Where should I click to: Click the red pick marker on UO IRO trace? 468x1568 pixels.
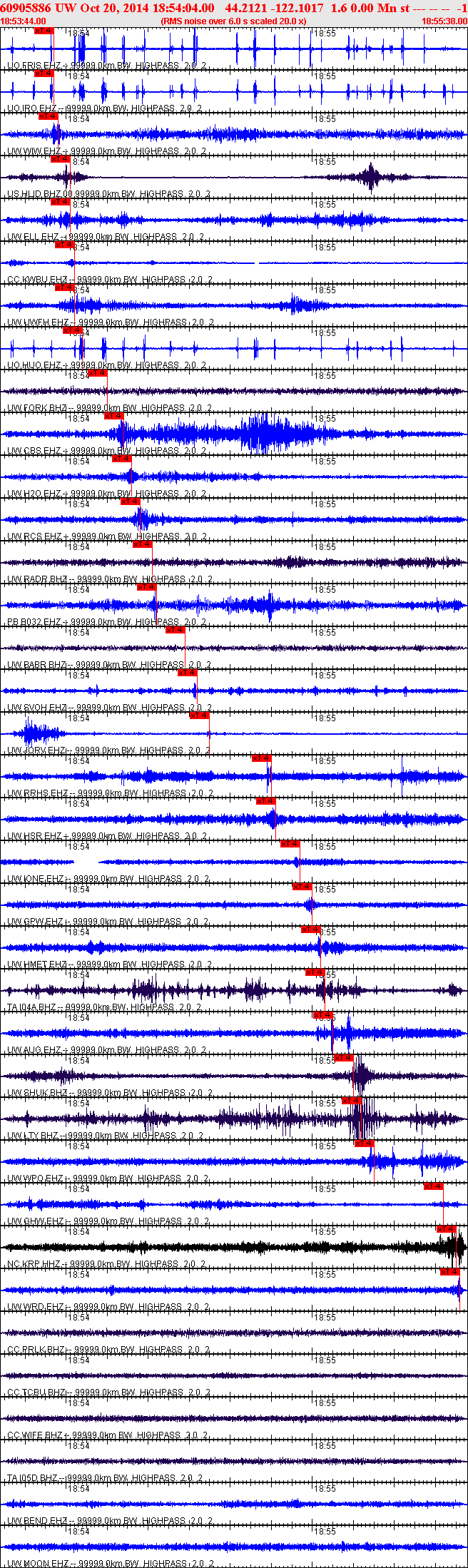(44, 73)
